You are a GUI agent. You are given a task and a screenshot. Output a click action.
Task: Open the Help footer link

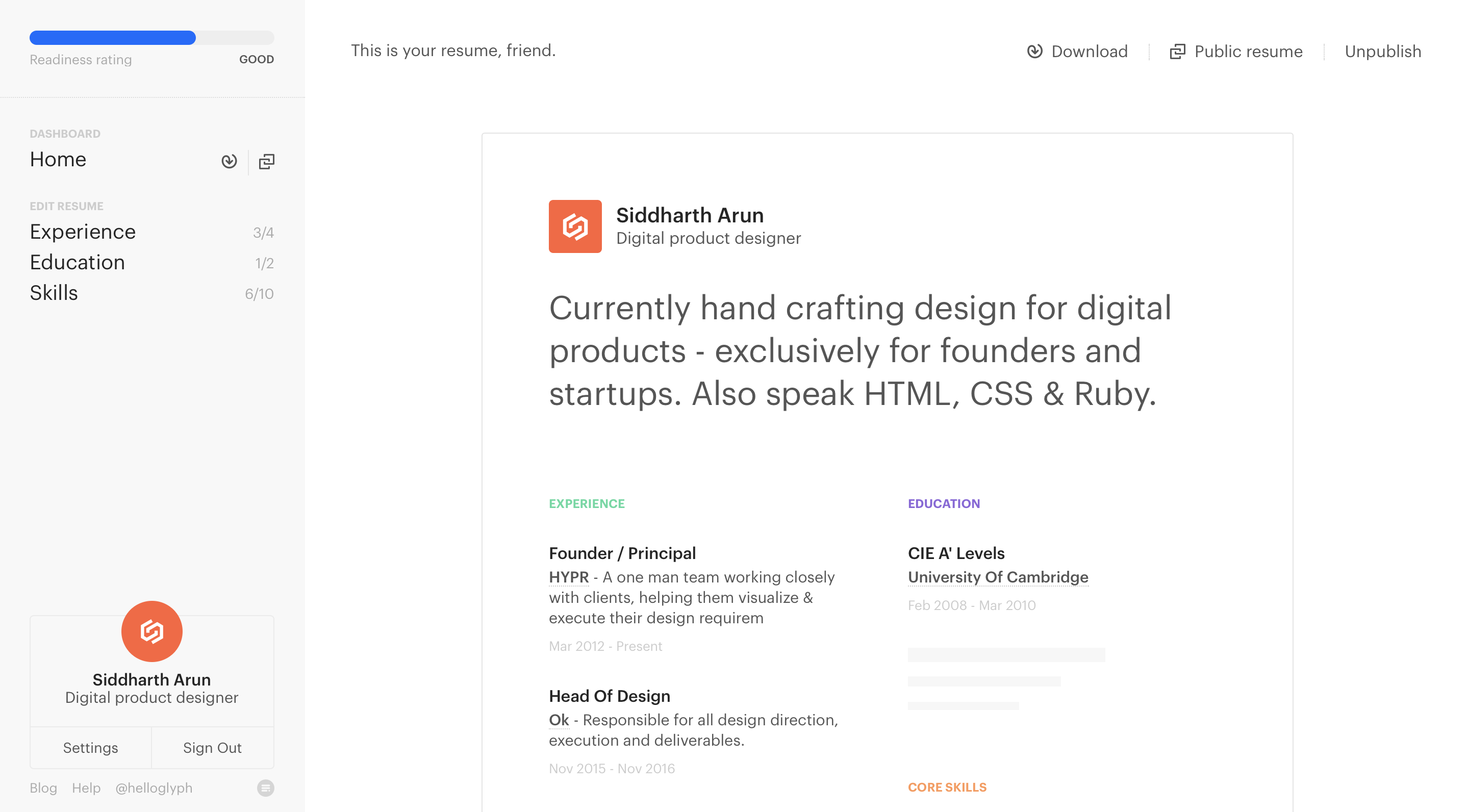pyautogui.click(x=86, y=788)
